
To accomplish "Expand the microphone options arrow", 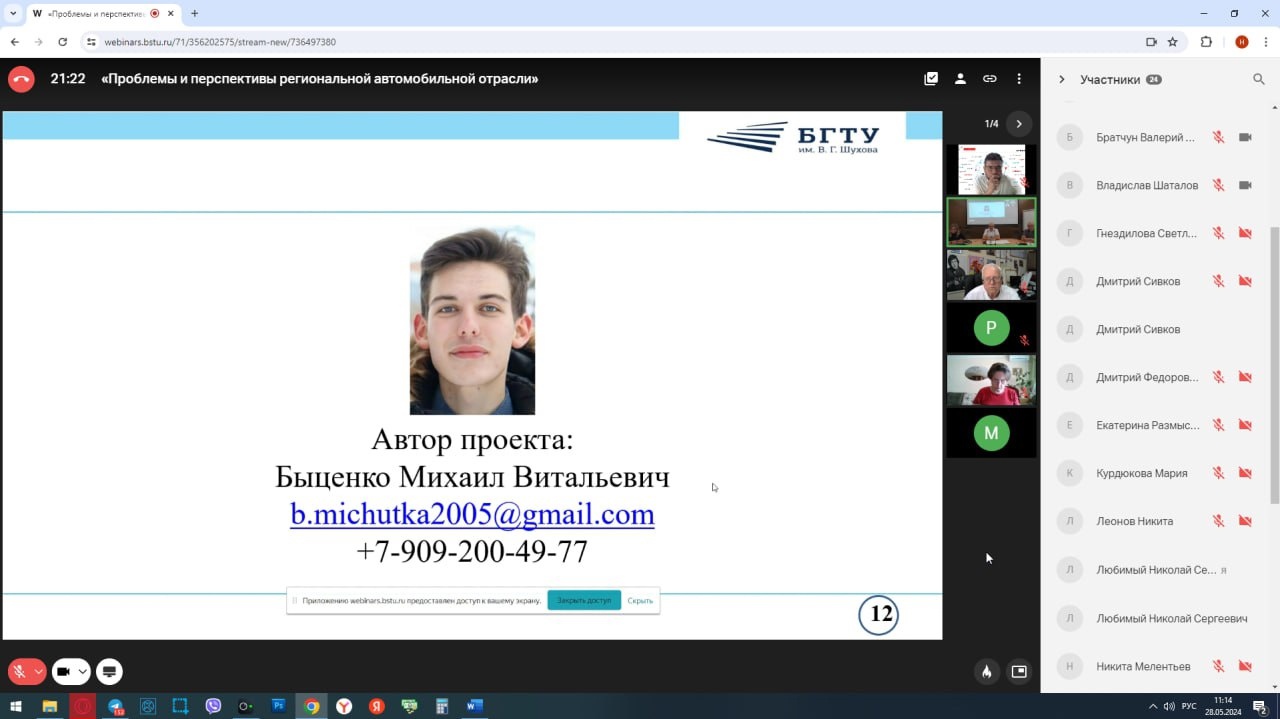I will (39, 672).
